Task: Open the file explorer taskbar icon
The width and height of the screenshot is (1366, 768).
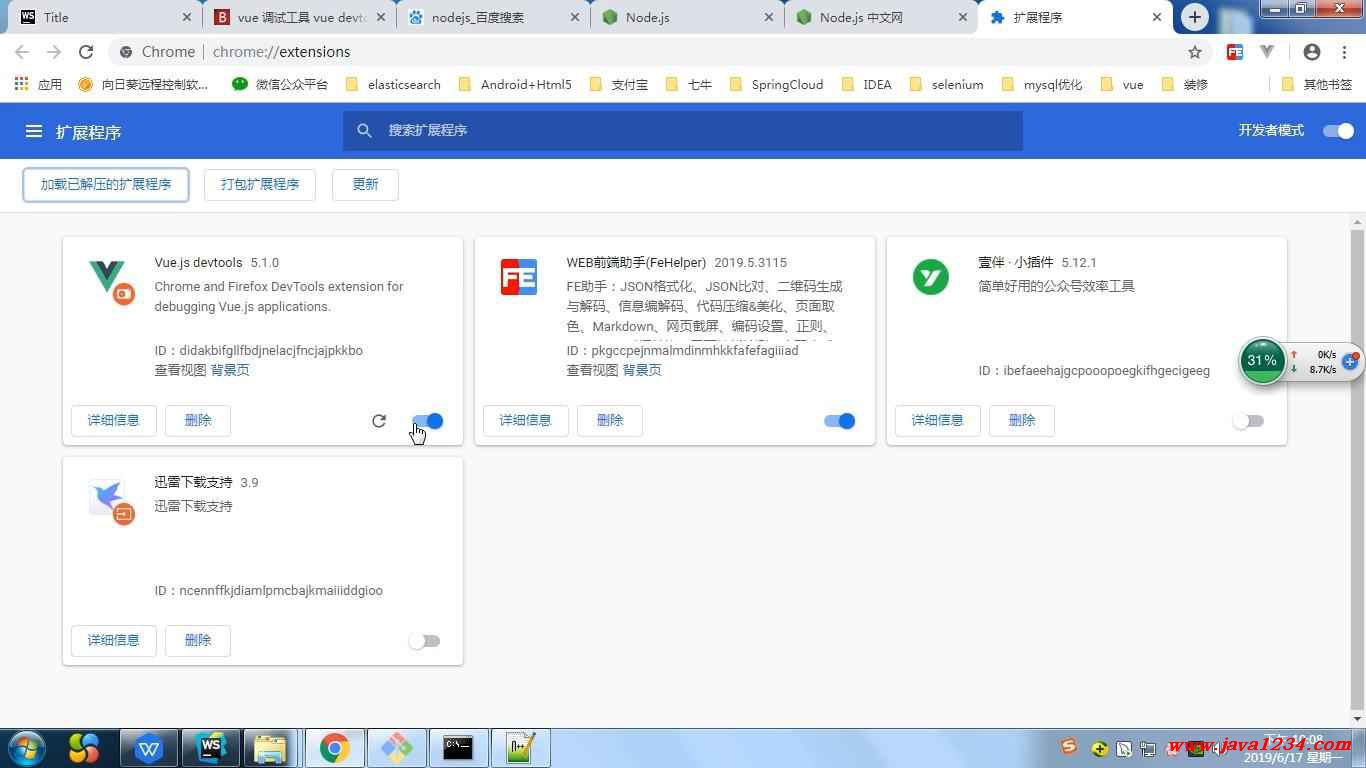Action: pyautogui.click(x=272, y=748)
